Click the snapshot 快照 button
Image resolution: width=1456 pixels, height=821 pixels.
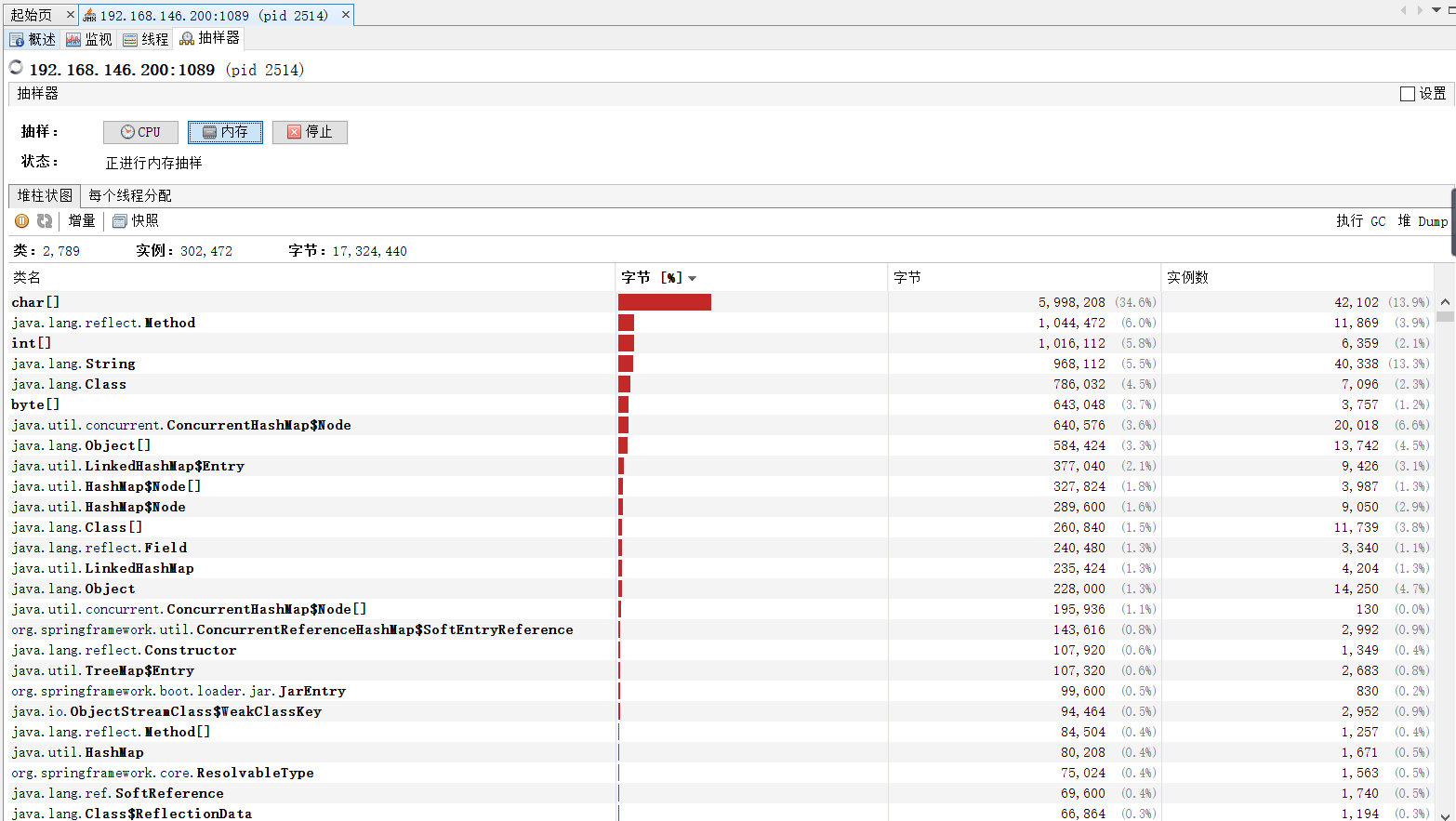click(x=136, y=221)
